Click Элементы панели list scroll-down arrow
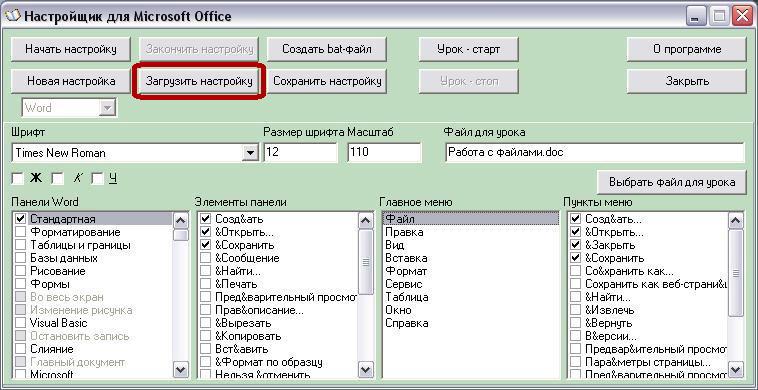The width and height of the screenshot is (758, 390). [366, 370]
